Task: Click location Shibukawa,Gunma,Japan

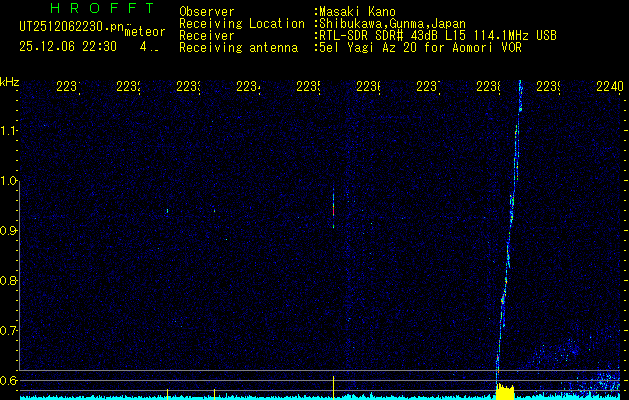Action: pos(392,24)
